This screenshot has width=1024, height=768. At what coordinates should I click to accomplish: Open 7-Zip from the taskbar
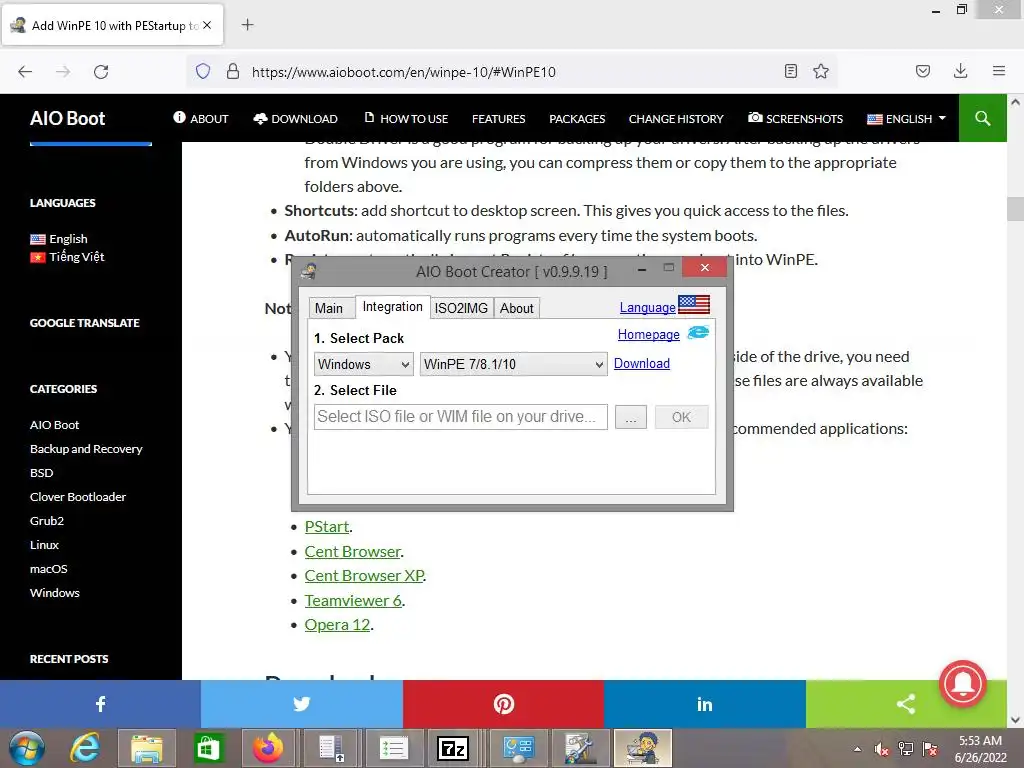point(453,748)
